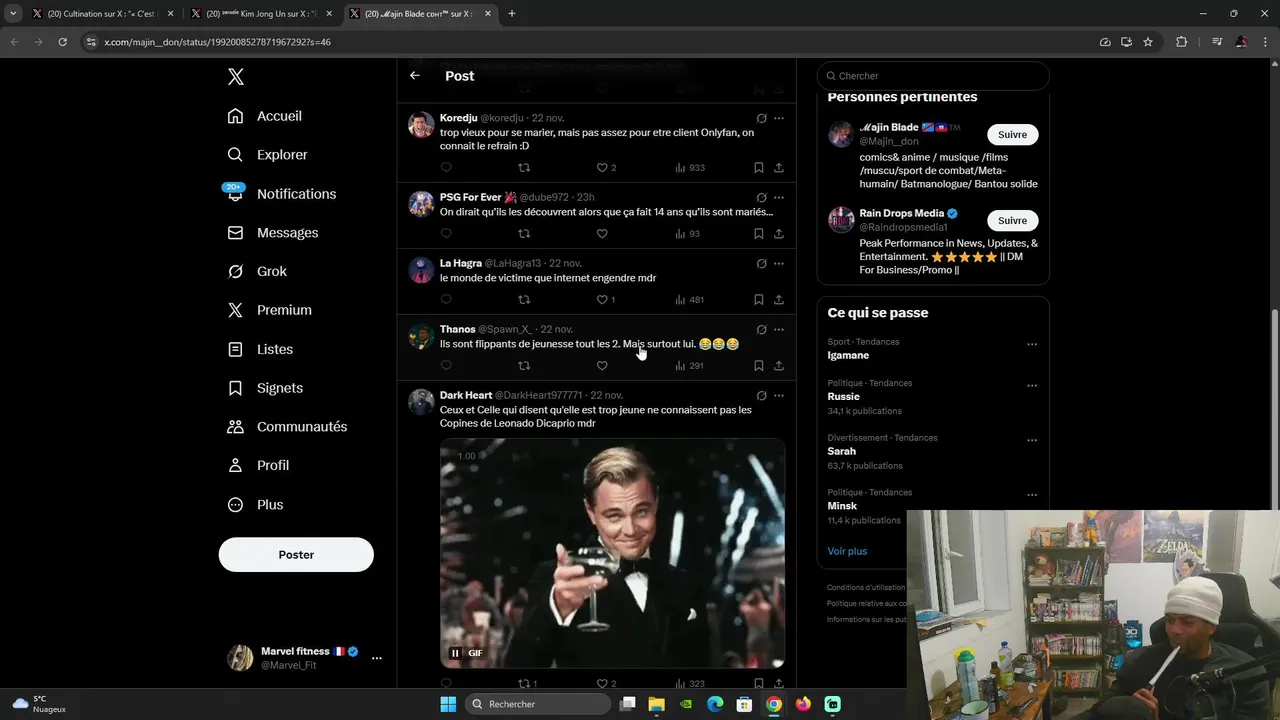Click the Windows Rechercher search box
The image size is (1280, 720).
(x=540, y=704)
